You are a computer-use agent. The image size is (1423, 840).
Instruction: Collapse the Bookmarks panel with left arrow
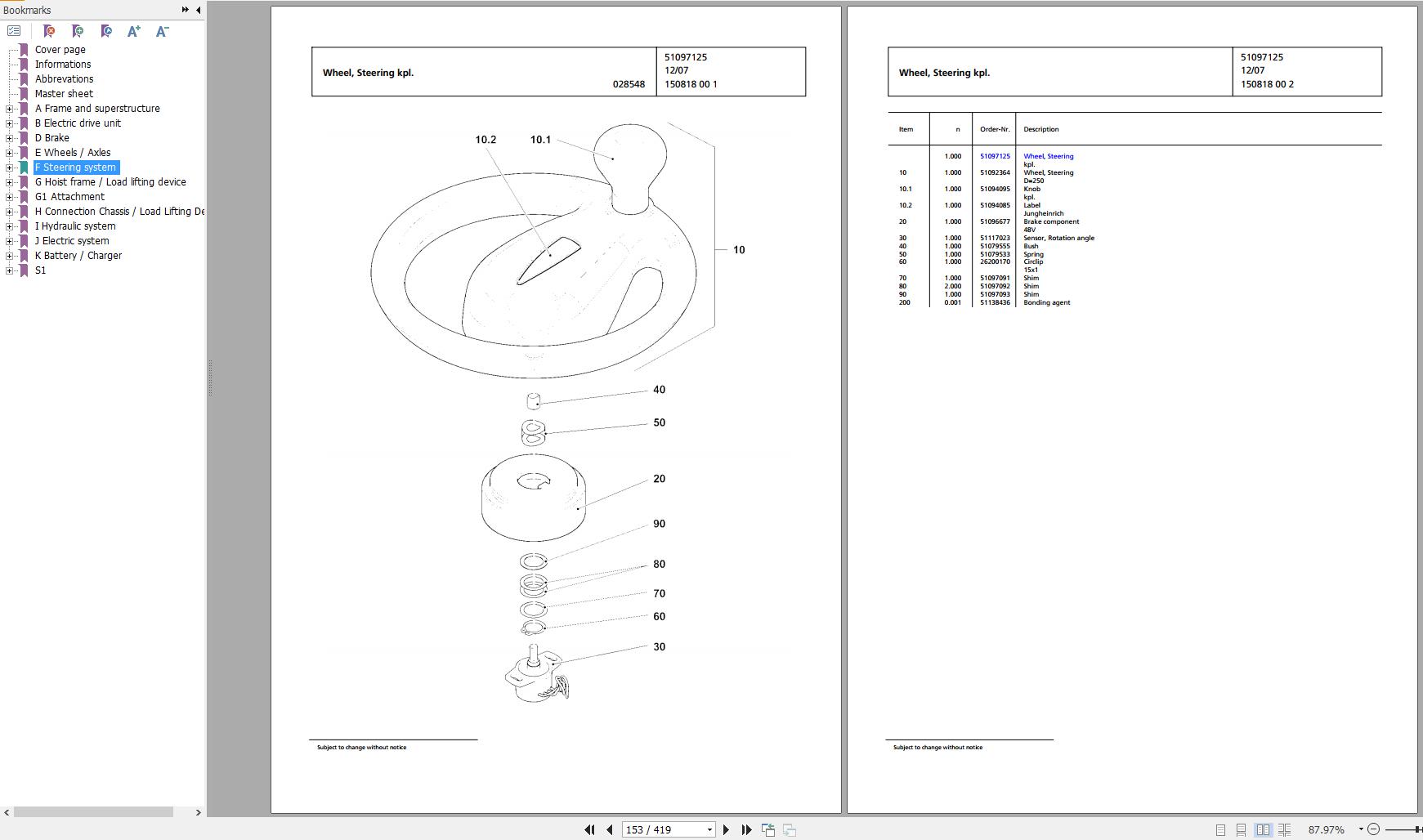pos(199,10)
